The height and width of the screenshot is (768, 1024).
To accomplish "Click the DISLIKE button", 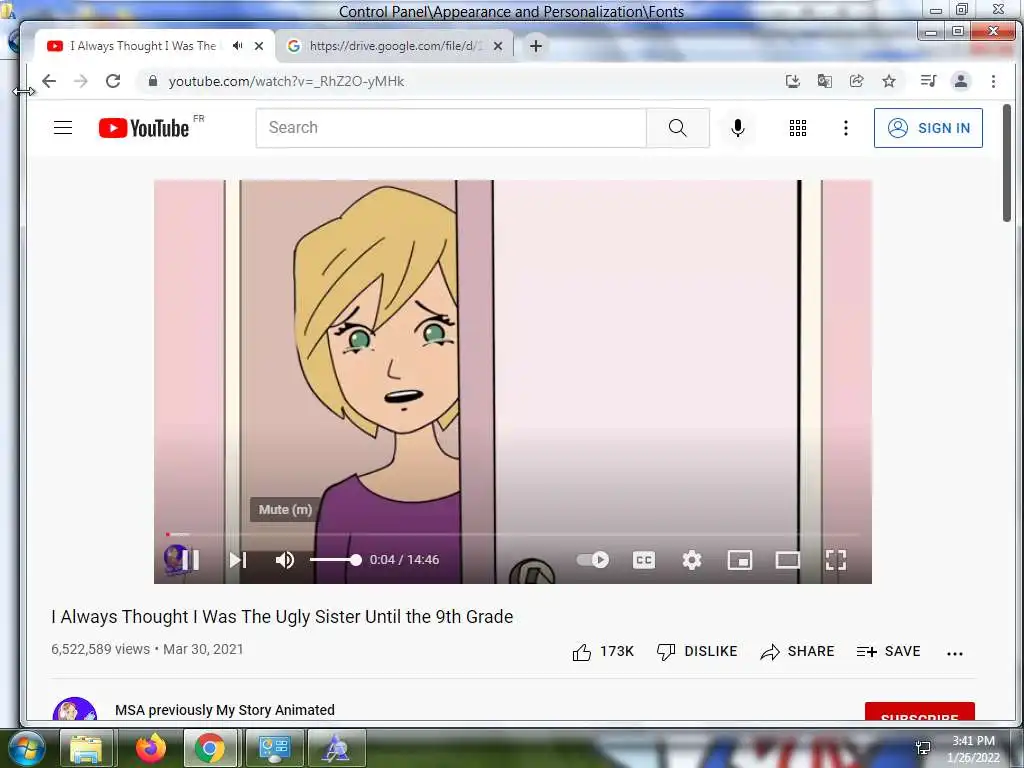I will pos(697,652).
